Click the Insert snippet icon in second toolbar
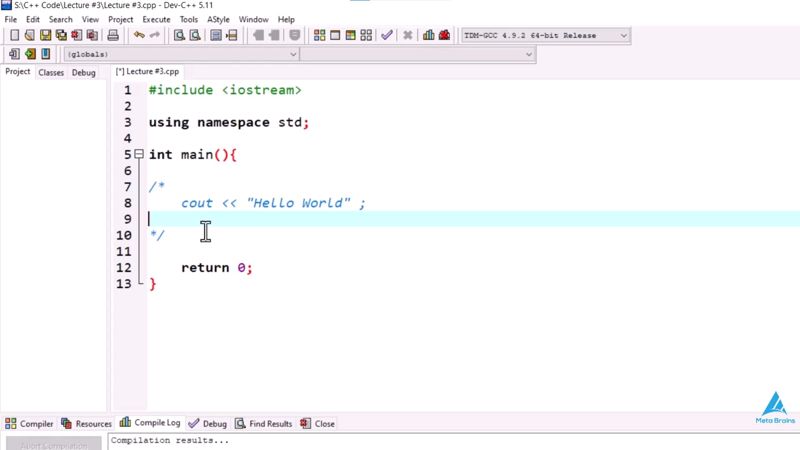 [14, 54]
